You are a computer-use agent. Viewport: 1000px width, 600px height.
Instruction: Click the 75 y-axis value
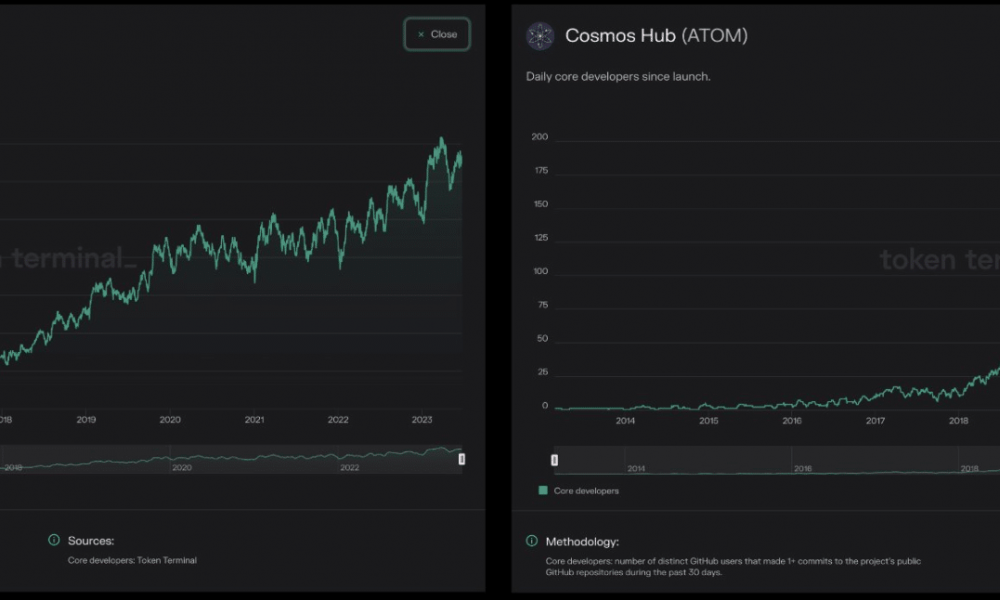543,305
